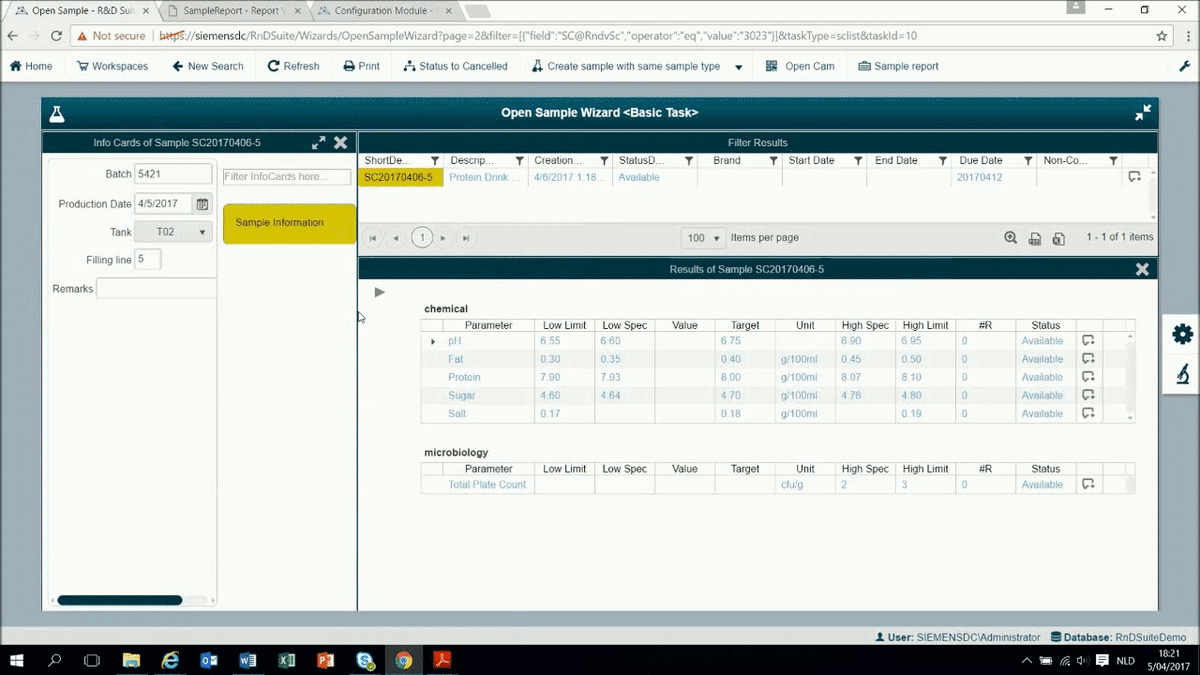Click the Salt parameter link
The width and height of the screenshot is (1200, 675).
(x=457, y=413)
